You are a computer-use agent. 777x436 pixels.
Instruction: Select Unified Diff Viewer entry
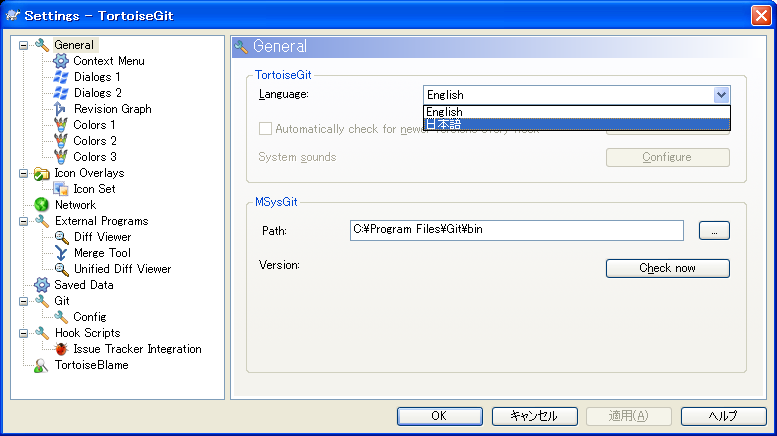(122, 269)
